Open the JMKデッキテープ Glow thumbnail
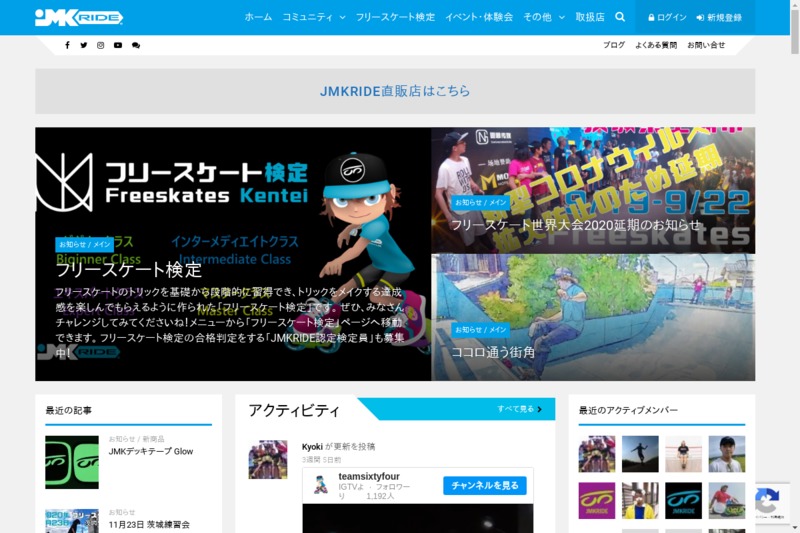The height and width of the screenshot is (533, 800). tap(72, 462)
